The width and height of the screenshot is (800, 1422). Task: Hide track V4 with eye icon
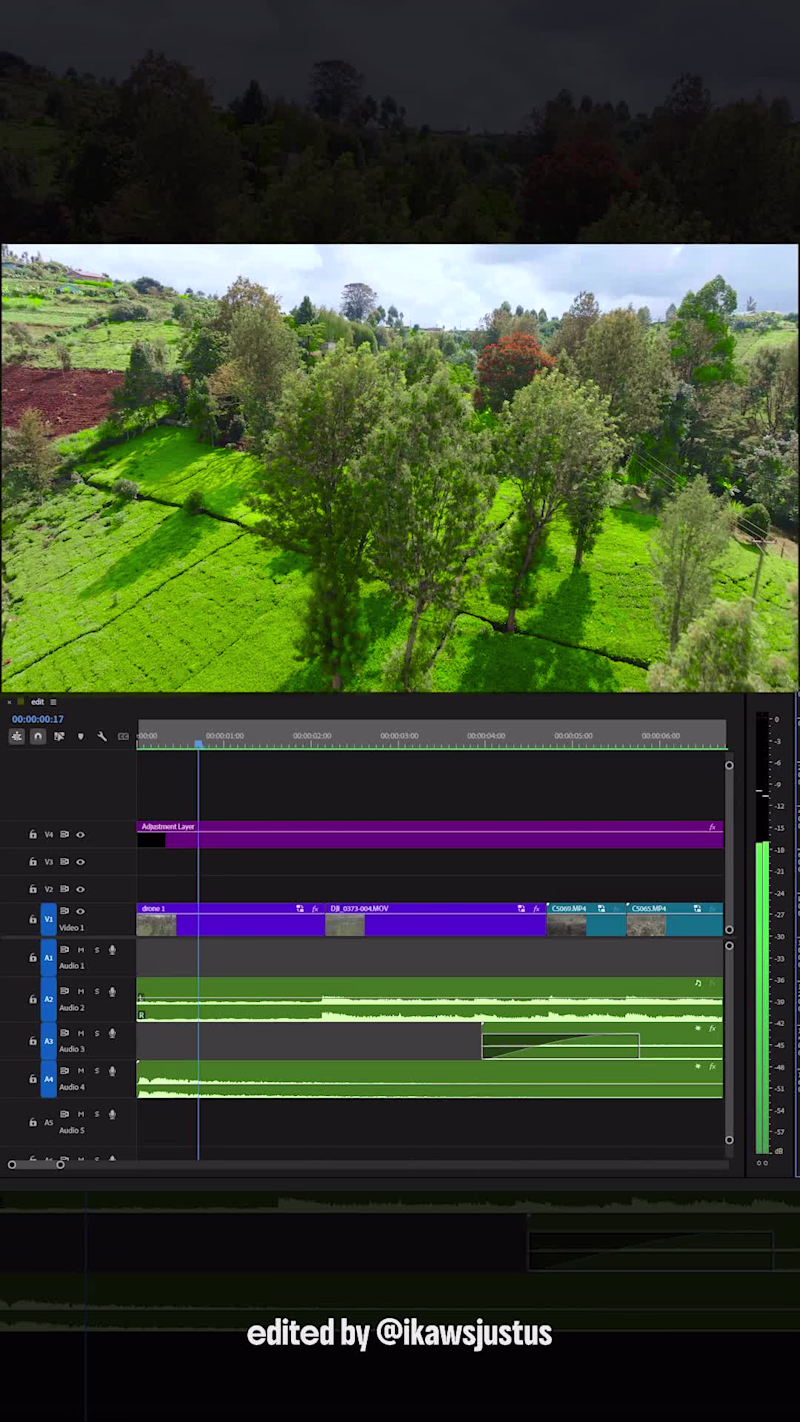click(x=80, y=834)
